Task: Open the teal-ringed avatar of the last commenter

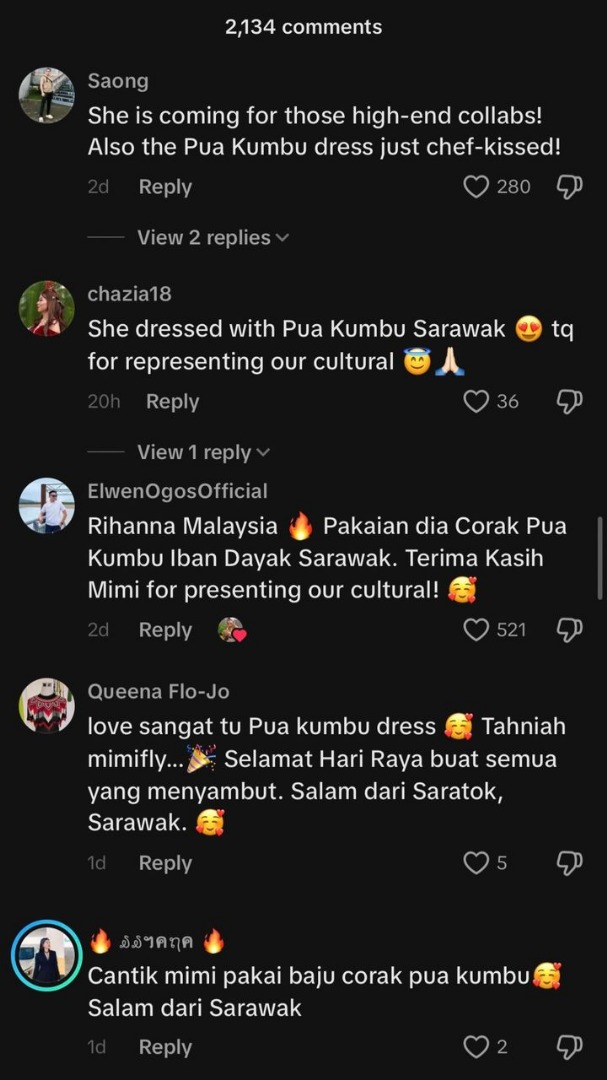Action: (46, 955)
